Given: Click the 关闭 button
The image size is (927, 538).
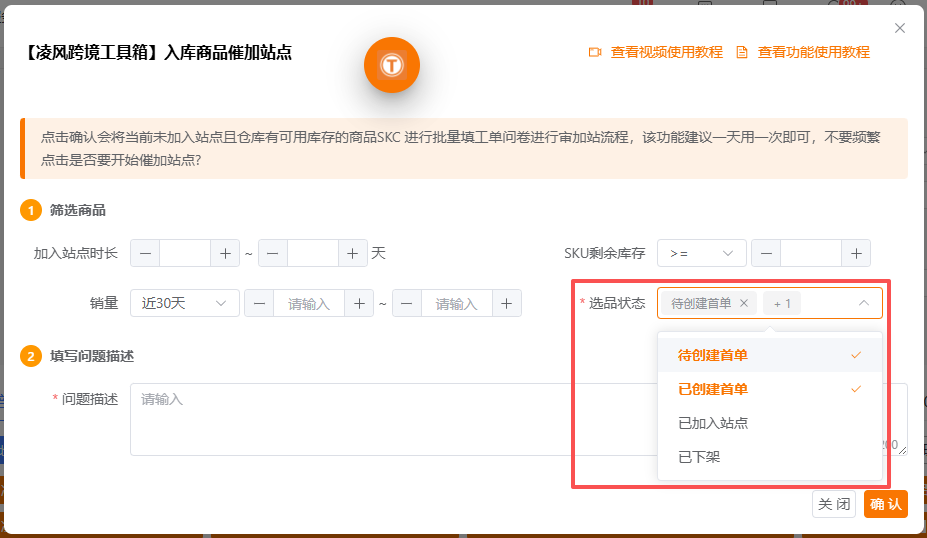Looking at the screenshot, I should point(834,504).
